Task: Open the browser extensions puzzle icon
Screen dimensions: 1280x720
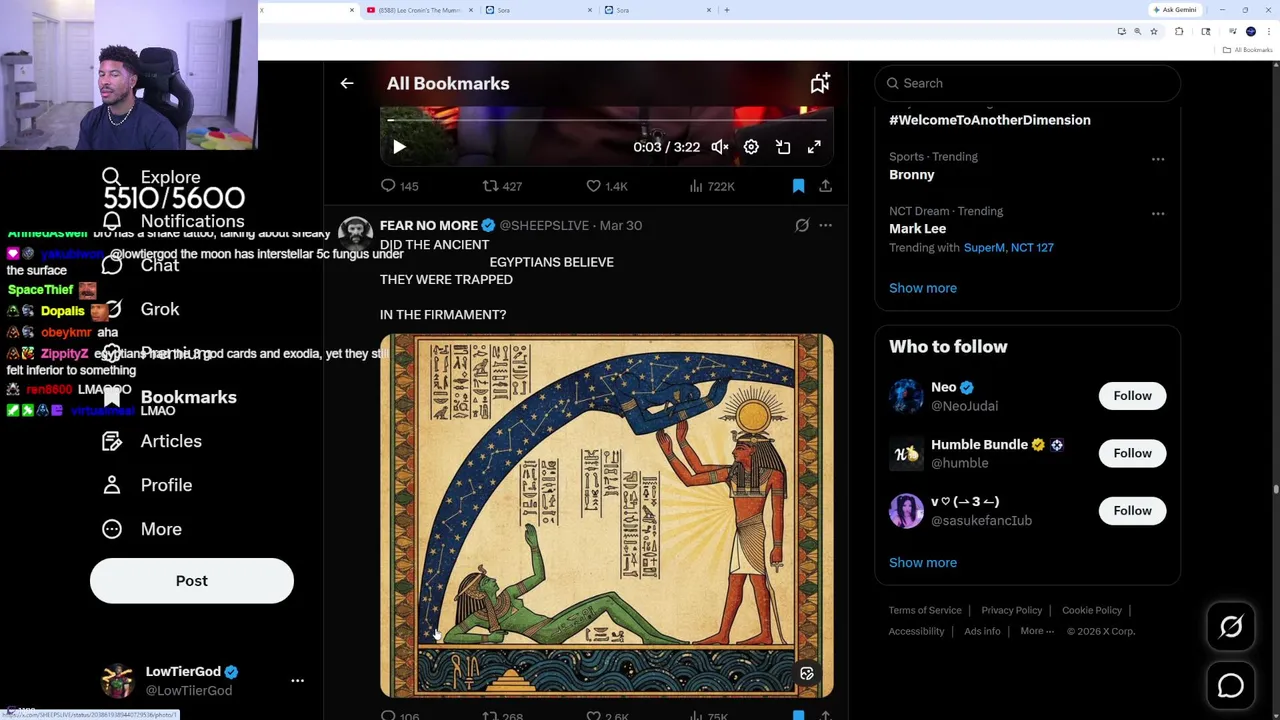Action: (x=1179, y=32)
